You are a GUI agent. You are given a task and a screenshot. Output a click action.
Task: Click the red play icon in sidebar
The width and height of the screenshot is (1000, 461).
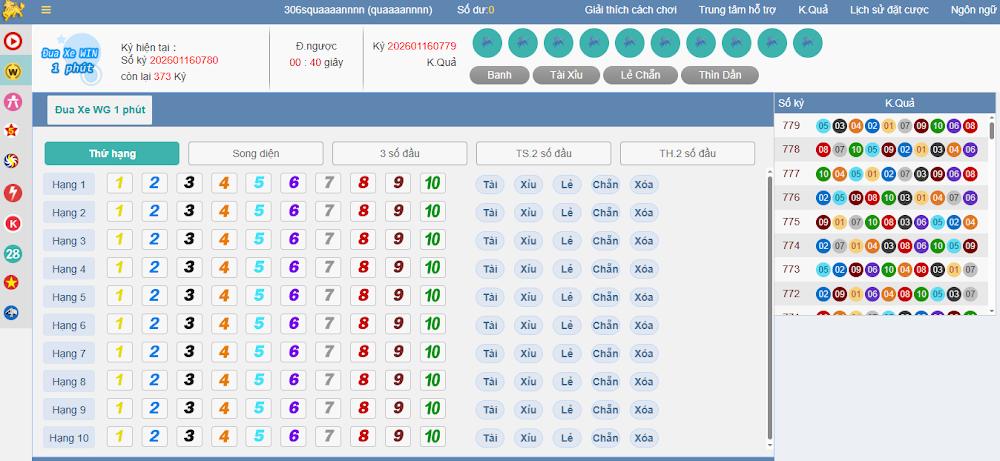coord(13,42)
